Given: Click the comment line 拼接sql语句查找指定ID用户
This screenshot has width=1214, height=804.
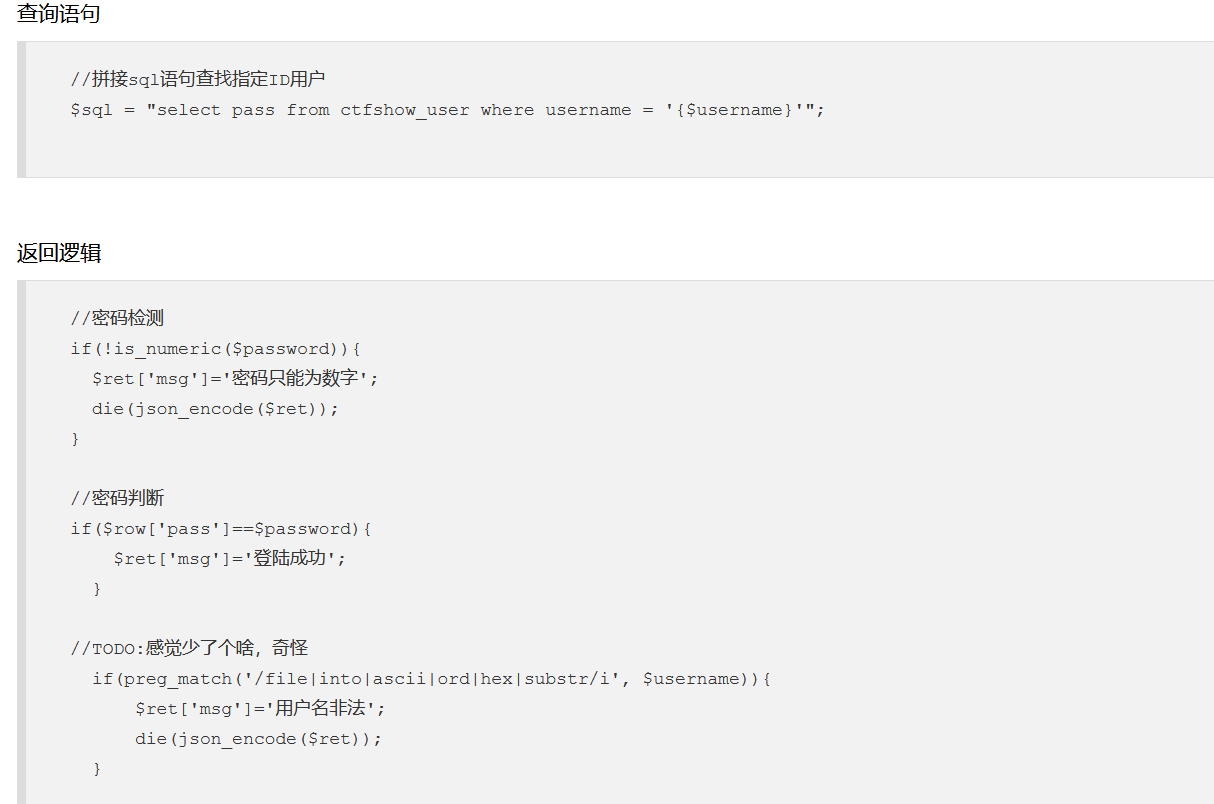Looking at the screenshot, I should coord(198,80).
